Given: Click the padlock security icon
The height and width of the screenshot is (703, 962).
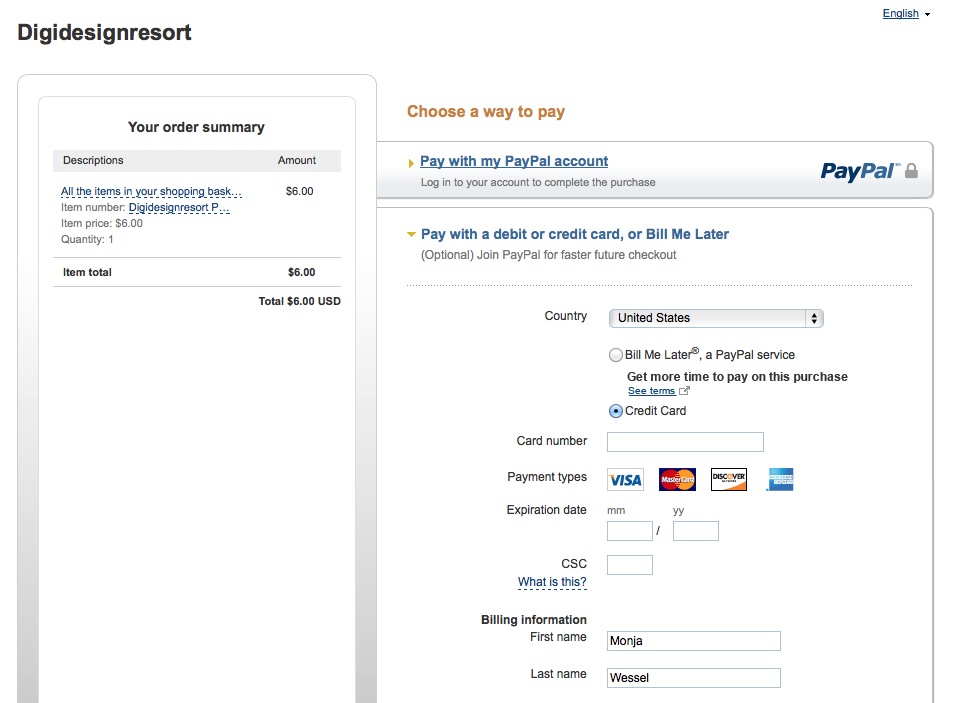Looking at the screenshot, I should (911, 171).
